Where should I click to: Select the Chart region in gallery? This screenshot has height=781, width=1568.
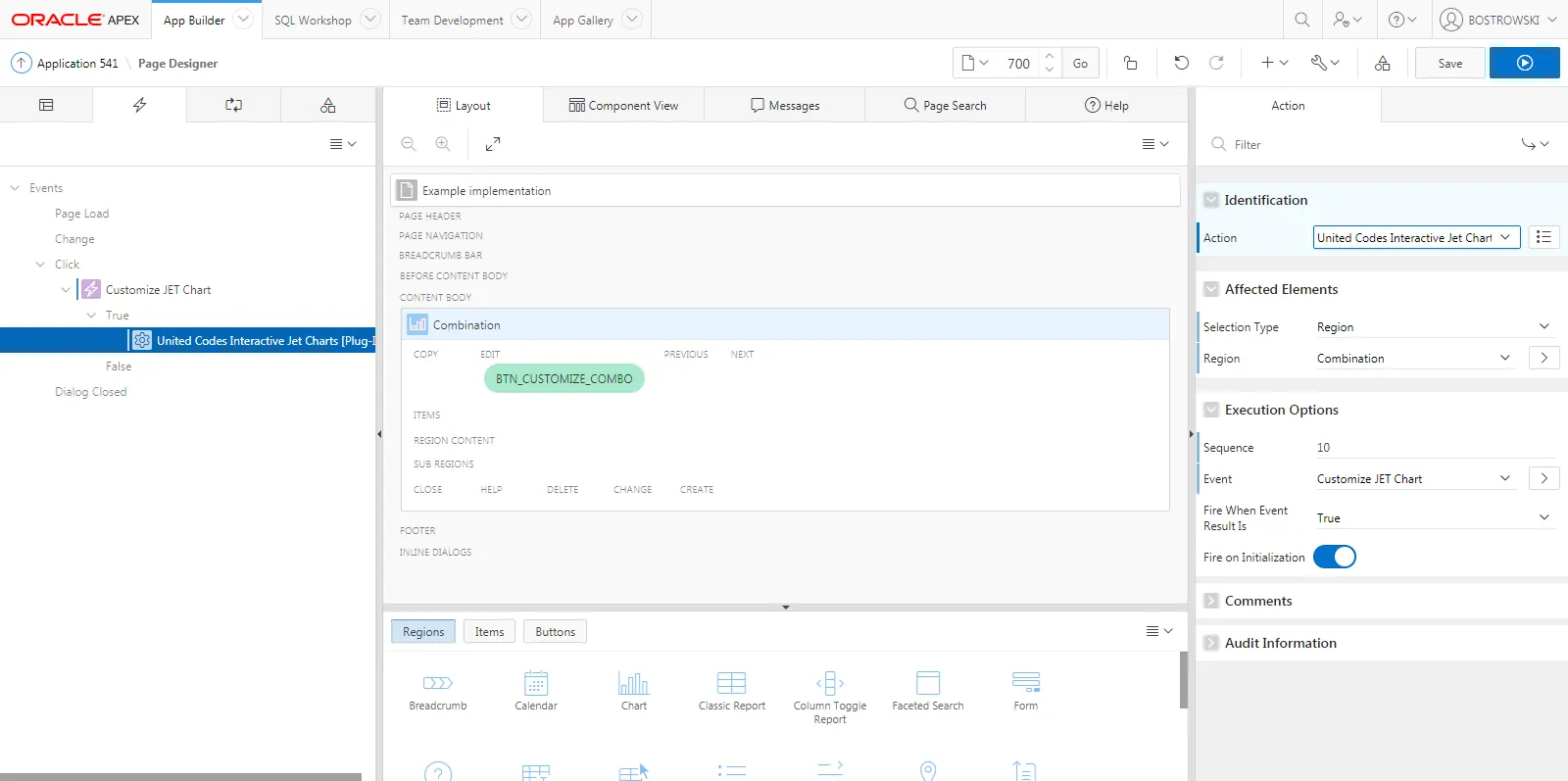(x=634, y=690)
